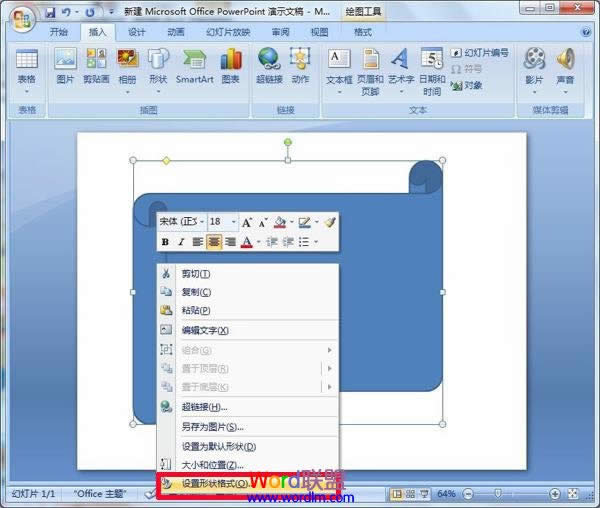Open the PowerPoint help icon

585,32
